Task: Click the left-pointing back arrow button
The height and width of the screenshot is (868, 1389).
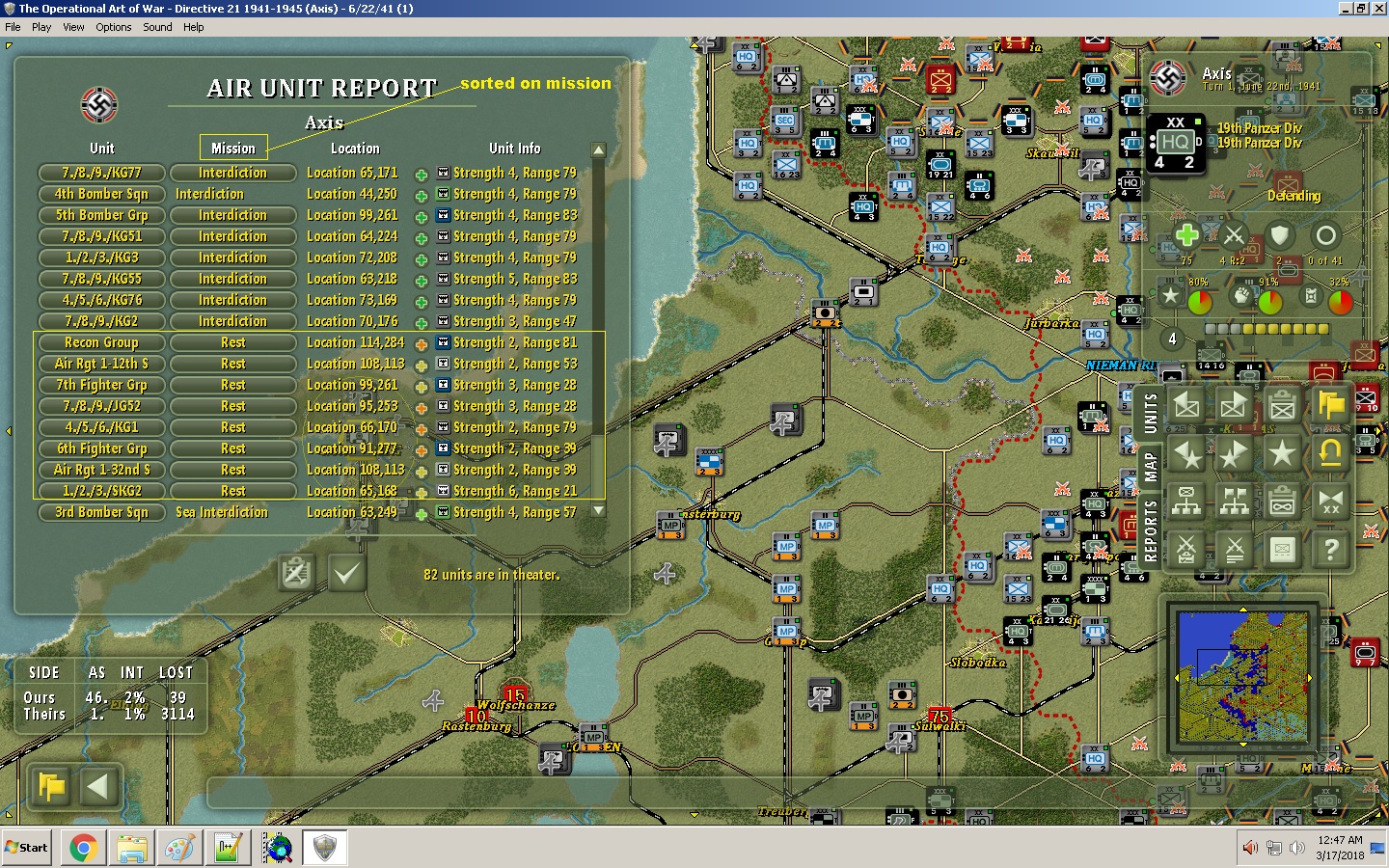Action: click(98, 787)
